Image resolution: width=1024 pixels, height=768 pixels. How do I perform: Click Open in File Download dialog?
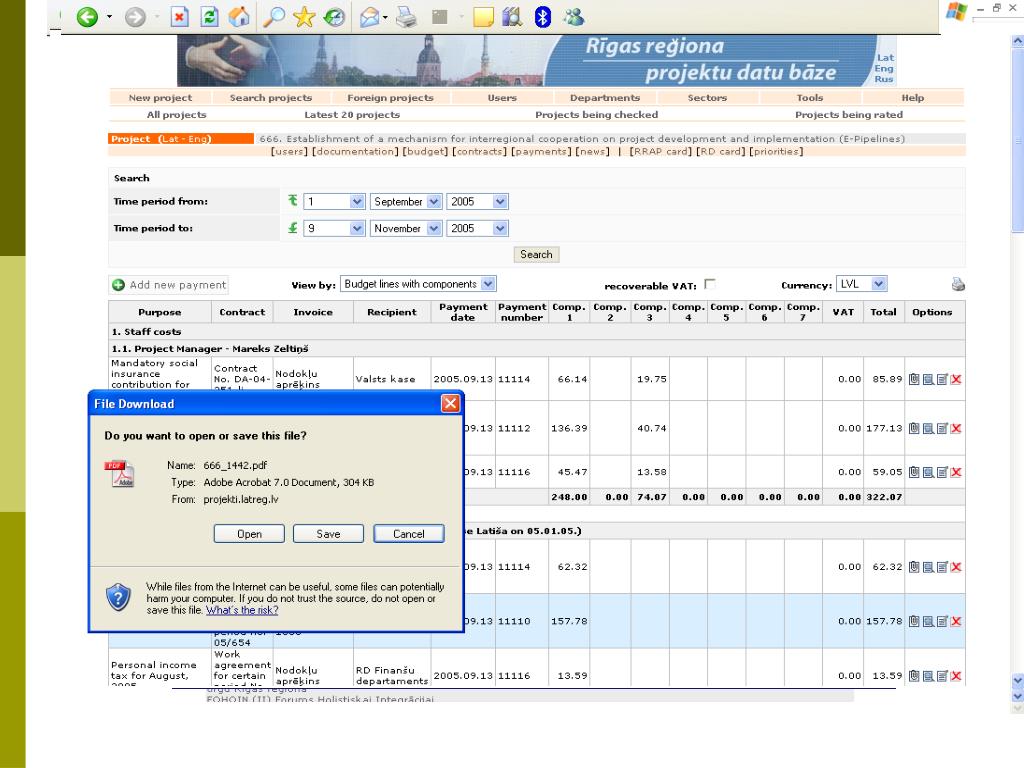249,534
